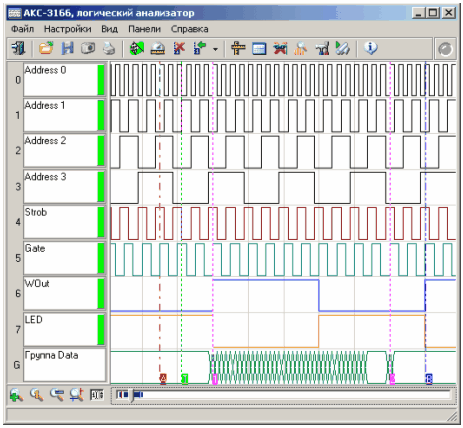The height and width of the screenshot is (428, 463).
Task: Click the open file folder icon
Action: tap(46, 49)
